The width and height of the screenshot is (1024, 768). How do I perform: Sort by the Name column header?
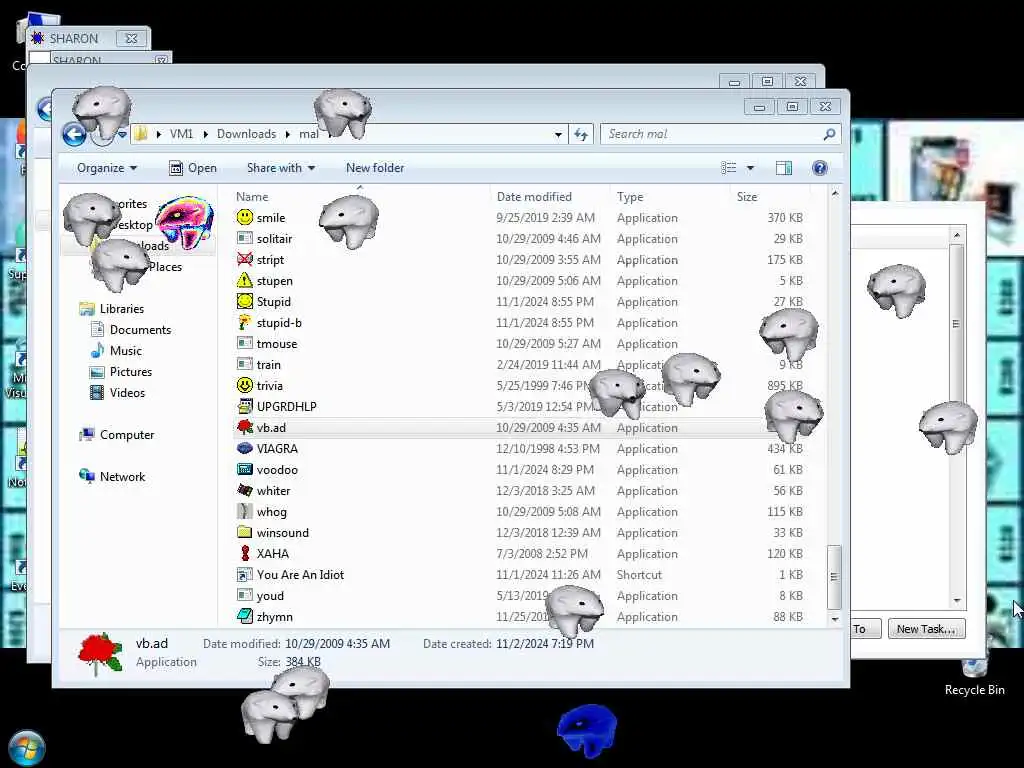point(252,197)
